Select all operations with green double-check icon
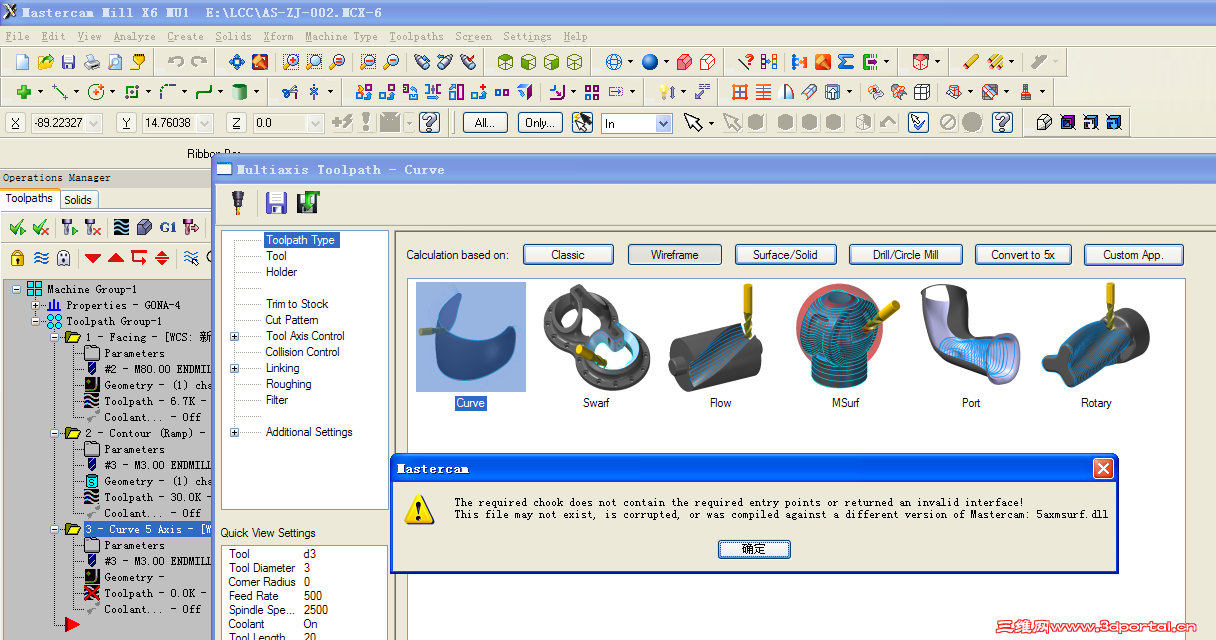1216x640 pixels. tap(17, 228)
